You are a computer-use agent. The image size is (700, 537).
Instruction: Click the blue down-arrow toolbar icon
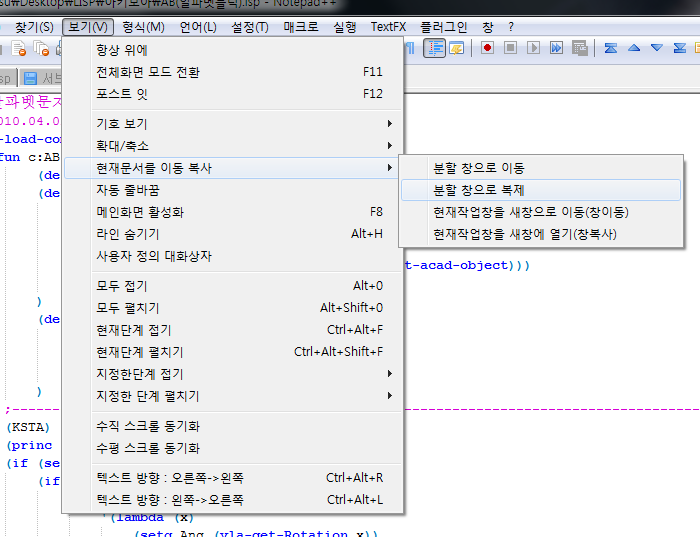coord(657,48)
